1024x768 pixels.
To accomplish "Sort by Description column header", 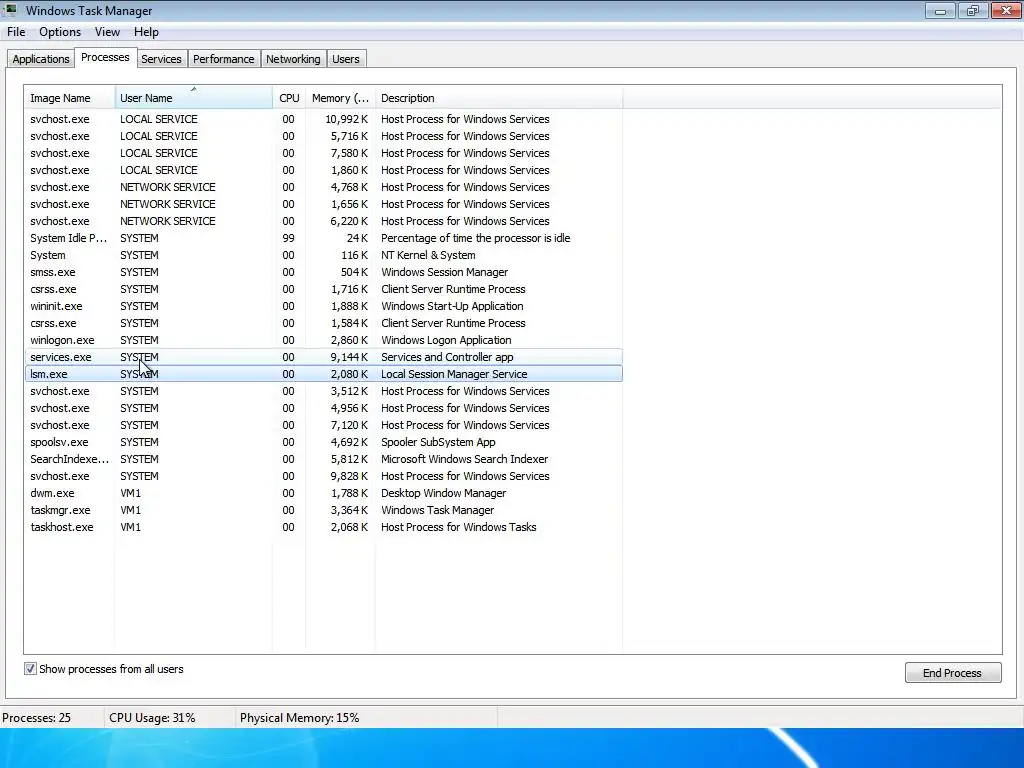I will pyautogui.click(x=499, y=98).
